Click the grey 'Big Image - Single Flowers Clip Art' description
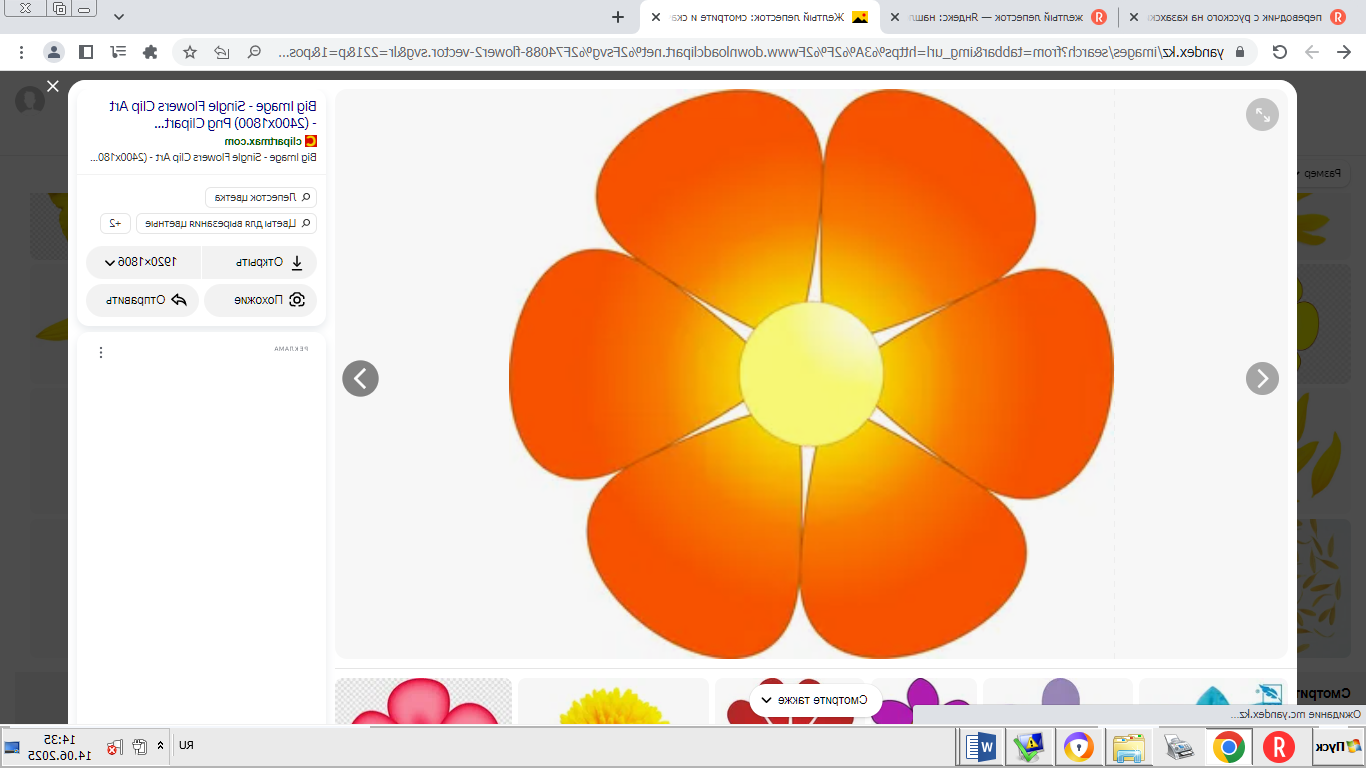Image resolution: width=1366 pixels, height=768 pixels. [x=203, y=157]
